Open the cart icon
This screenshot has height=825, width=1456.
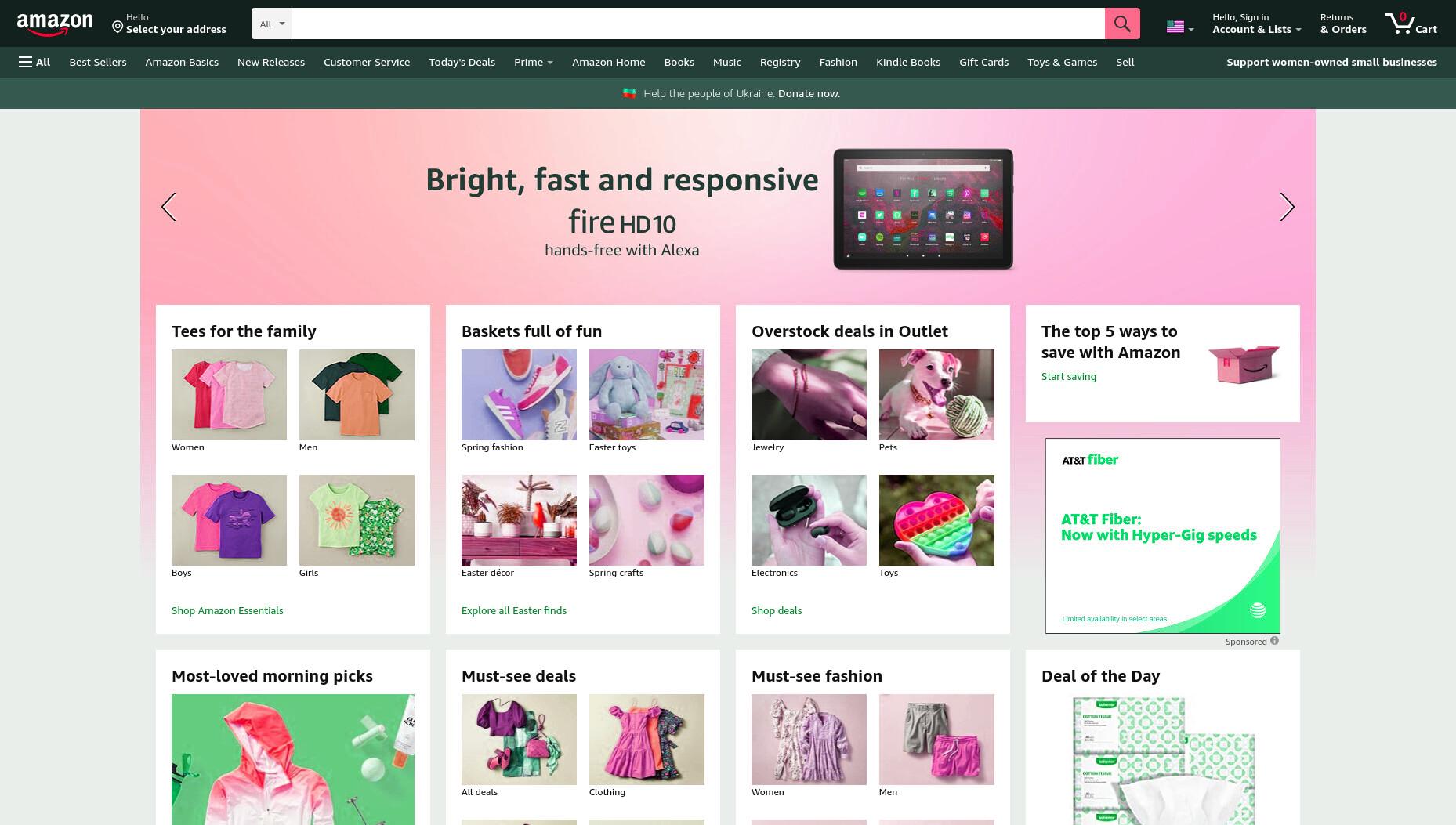[x=1411, y=24]
